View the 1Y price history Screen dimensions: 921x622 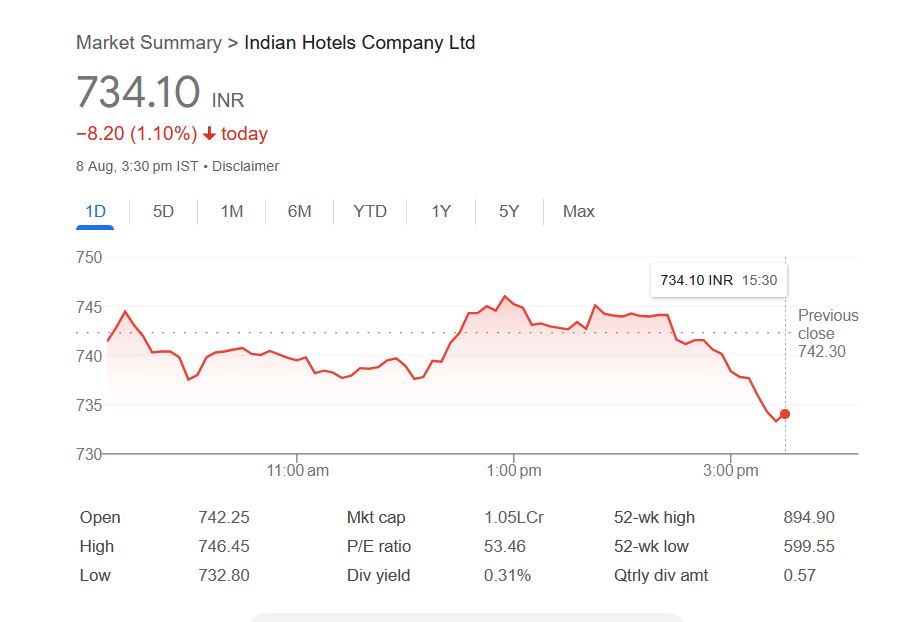pyautogui.click(x=441, y=211)
